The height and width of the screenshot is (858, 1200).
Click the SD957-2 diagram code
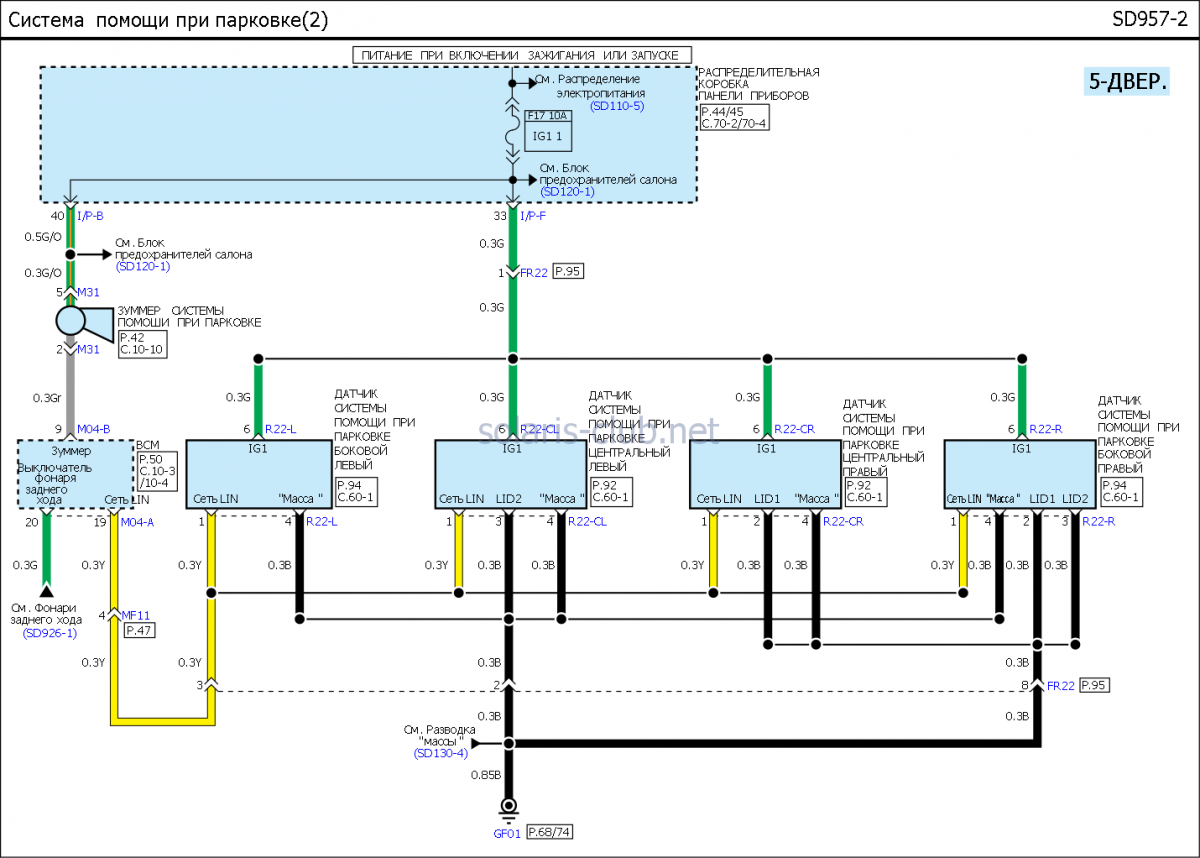1149,18
